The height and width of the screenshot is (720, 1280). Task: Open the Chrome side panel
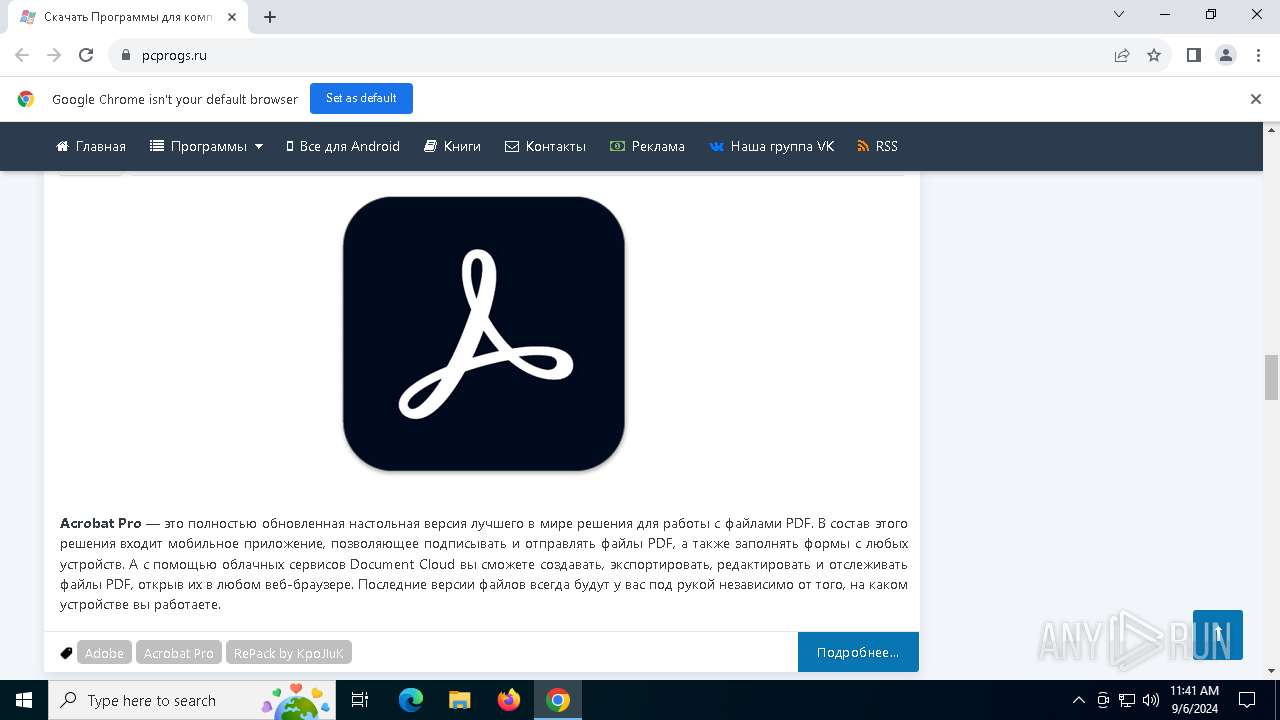(1194, 55)
